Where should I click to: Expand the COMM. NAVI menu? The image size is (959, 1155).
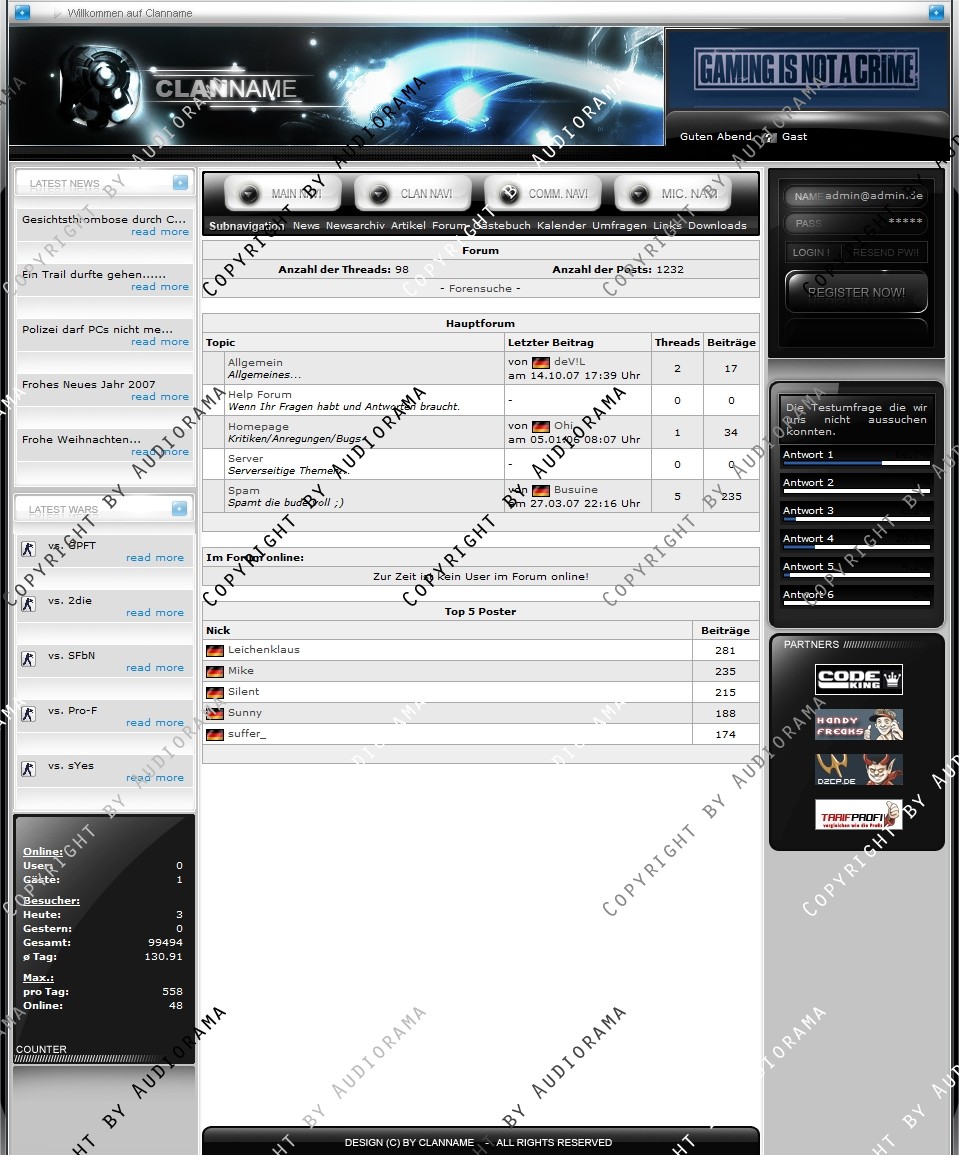pyautogui.click(x=543, y=194)
